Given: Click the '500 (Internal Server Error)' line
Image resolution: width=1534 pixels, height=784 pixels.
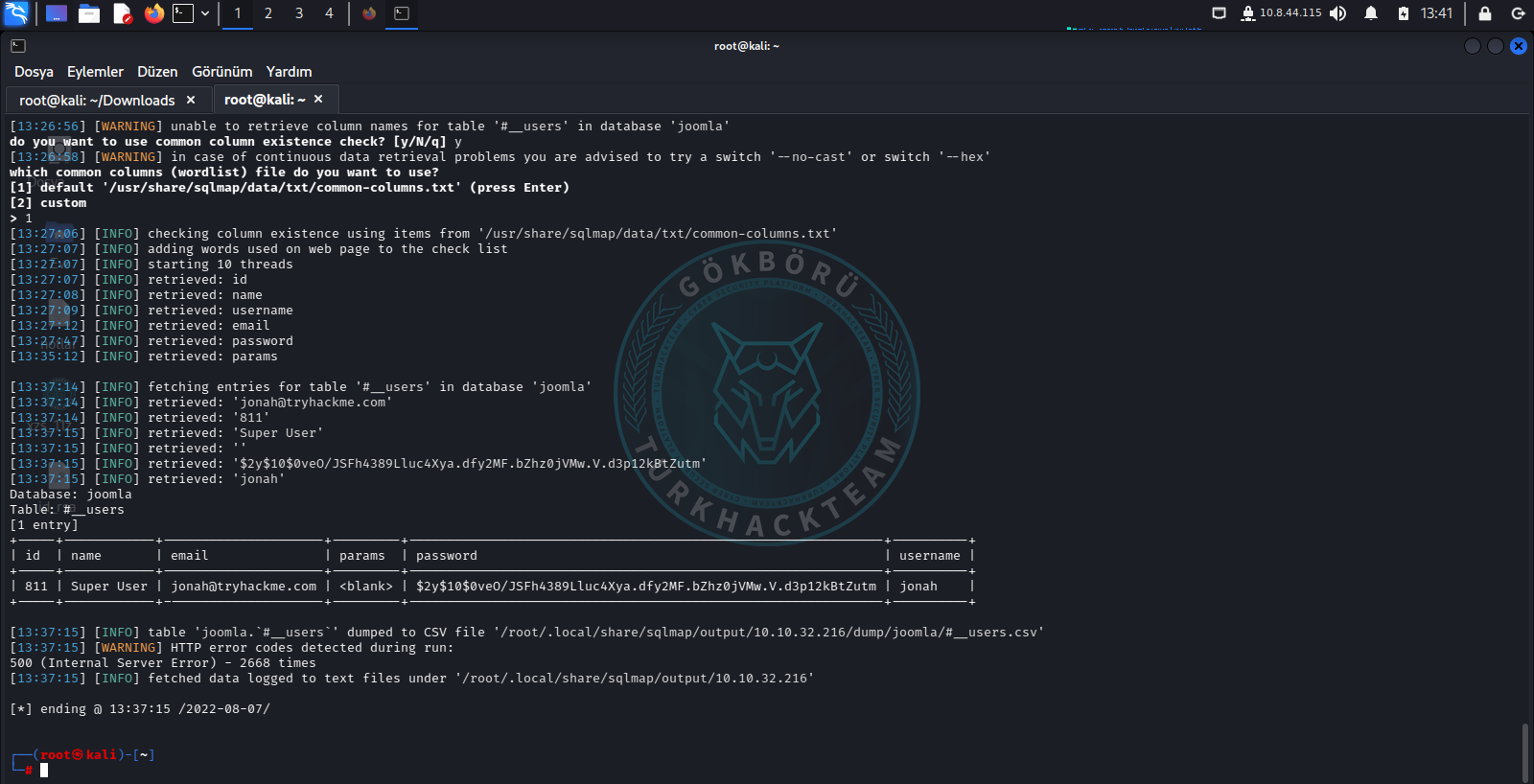Looking at the screenshot, I should coord(163,663).
